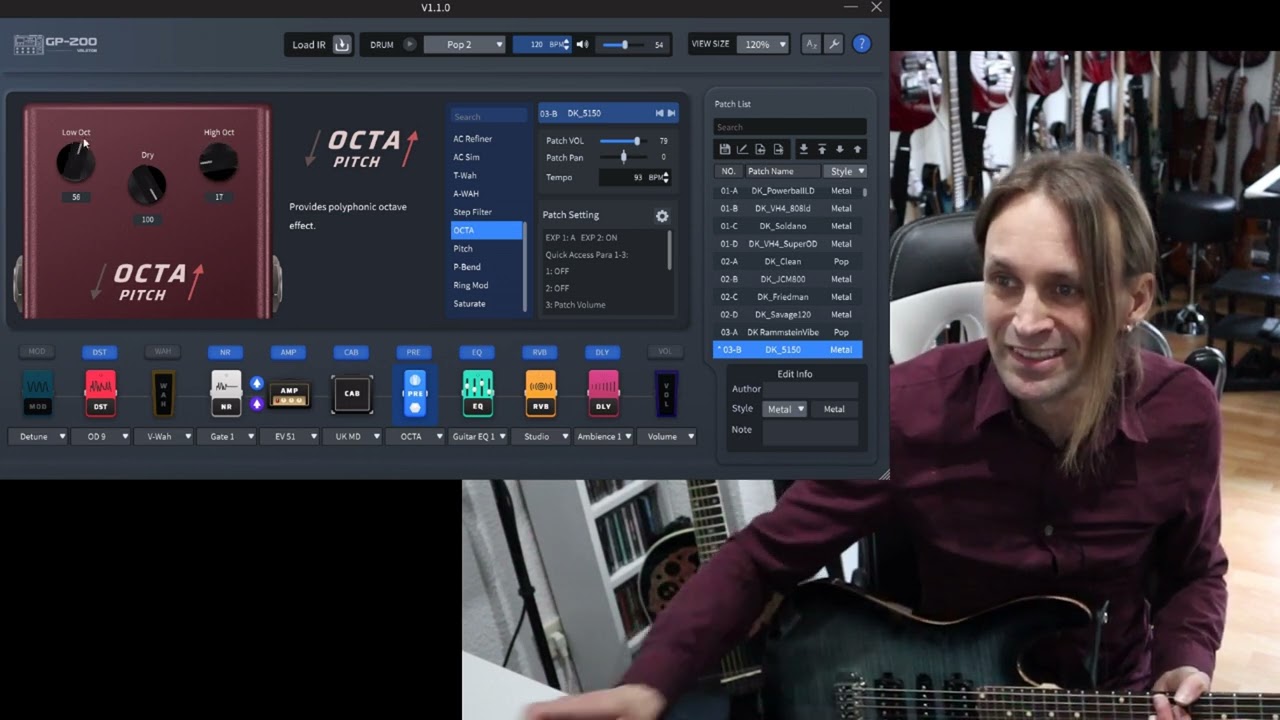Click the Patch List search field
Screen dimensions: 1280x720
click(790, 127)
